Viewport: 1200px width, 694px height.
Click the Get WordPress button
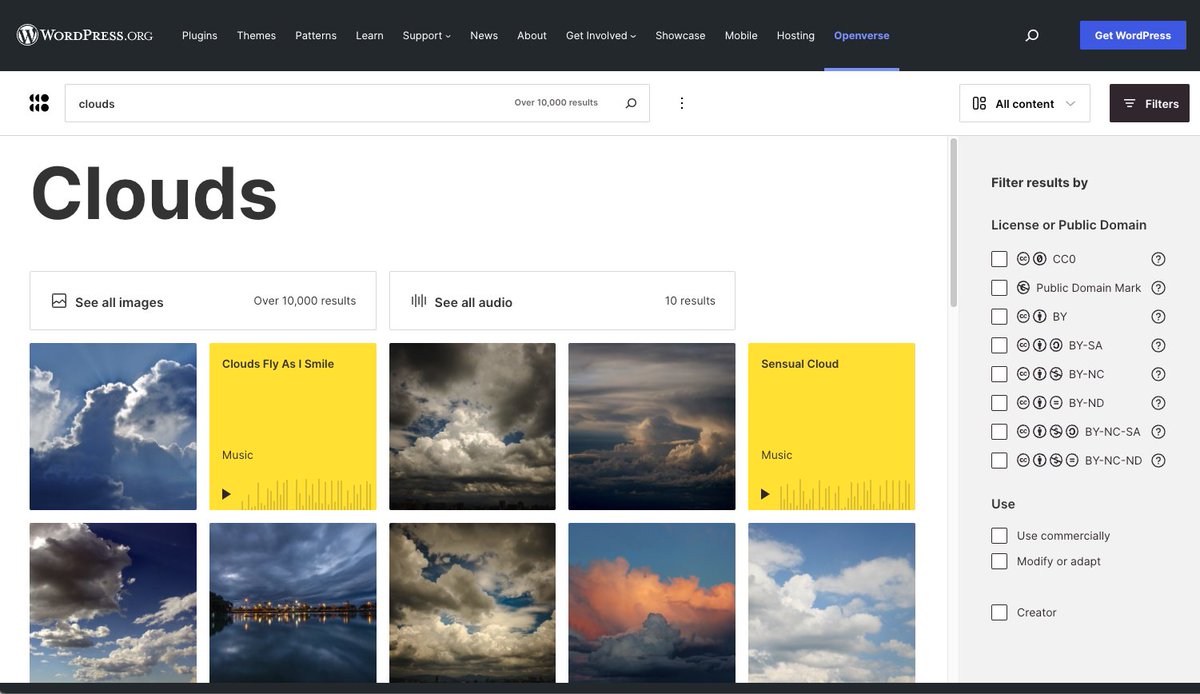[x=1132, y=33]
